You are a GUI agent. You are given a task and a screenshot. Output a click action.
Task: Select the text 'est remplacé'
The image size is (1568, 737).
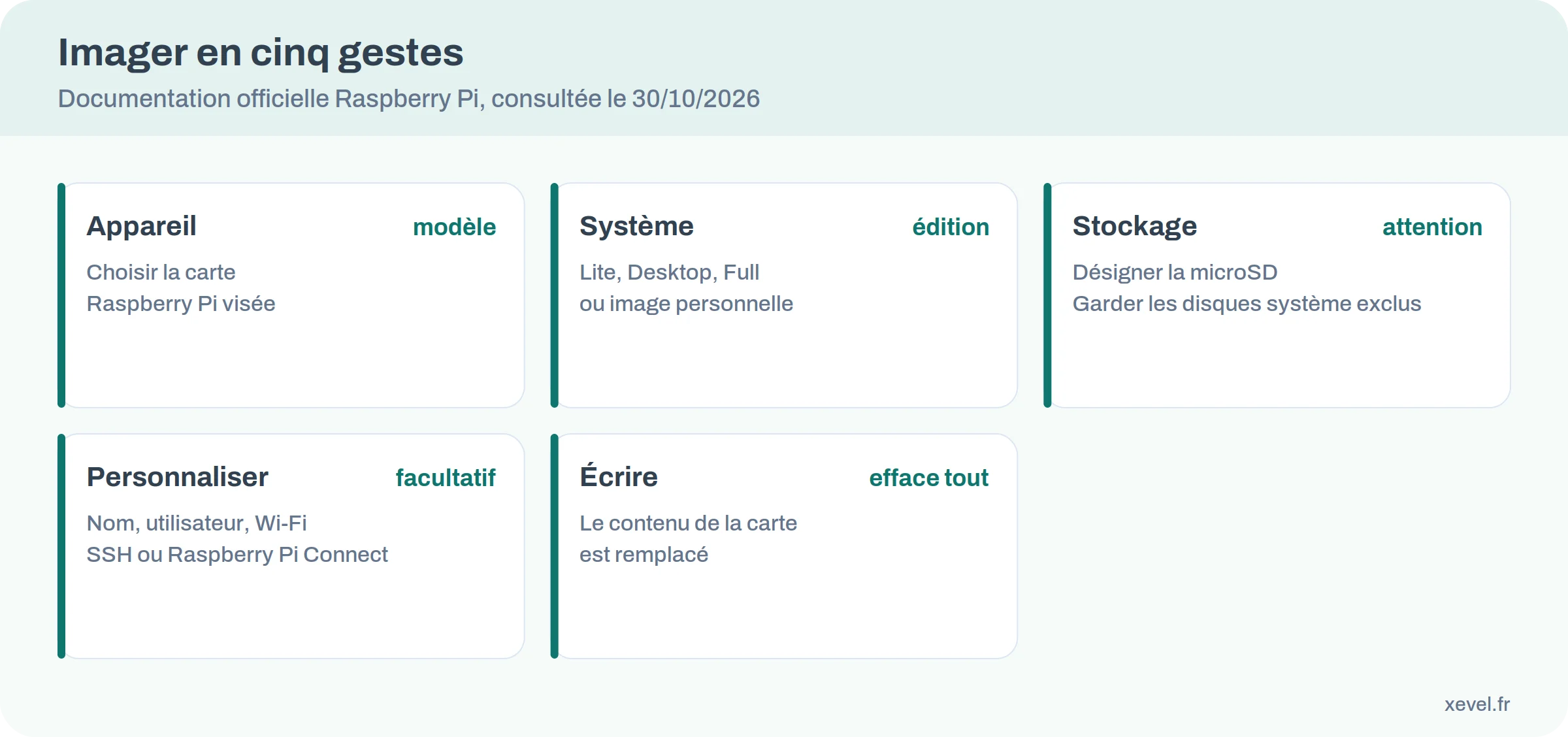pos(644,554)
